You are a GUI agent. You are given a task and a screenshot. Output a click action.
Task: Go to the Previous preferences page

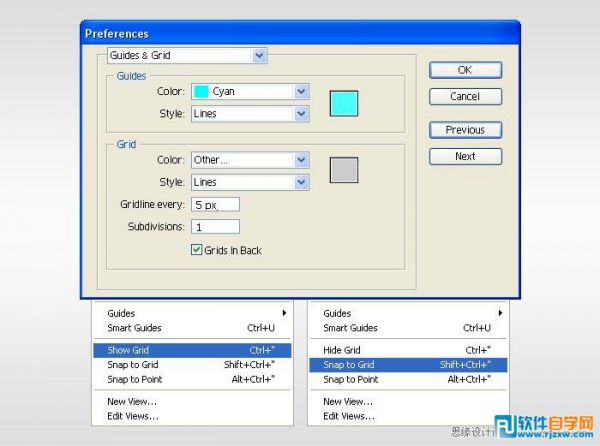pos(465,130)
